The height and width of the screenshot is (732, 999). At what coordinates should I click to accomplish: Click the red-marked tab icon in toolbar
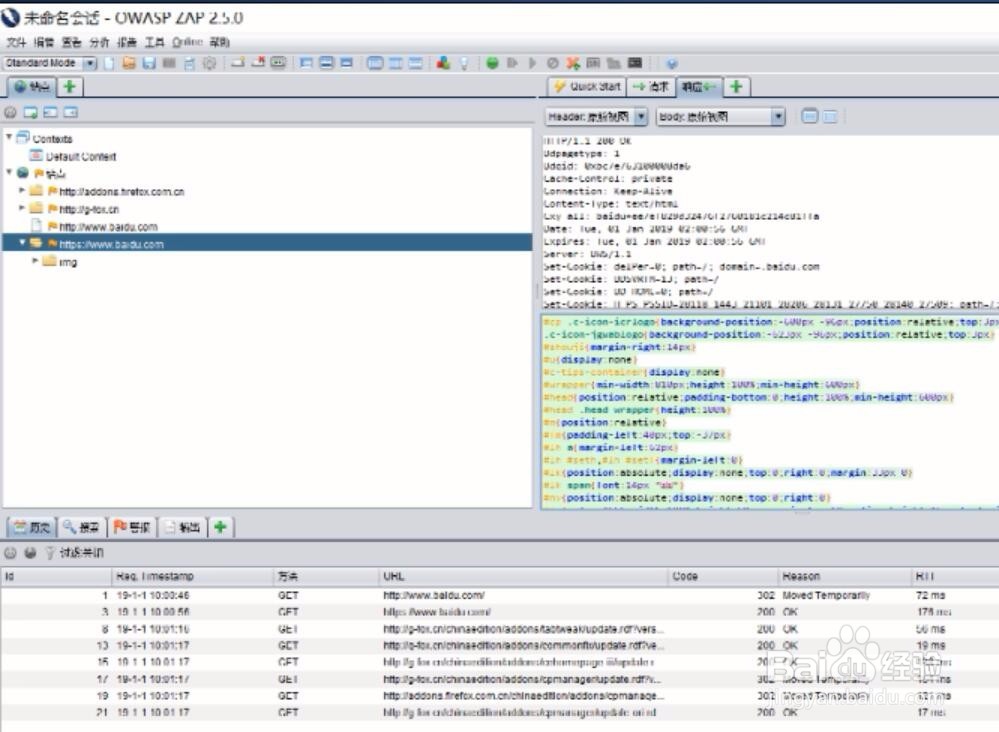(x=258, y=62)
